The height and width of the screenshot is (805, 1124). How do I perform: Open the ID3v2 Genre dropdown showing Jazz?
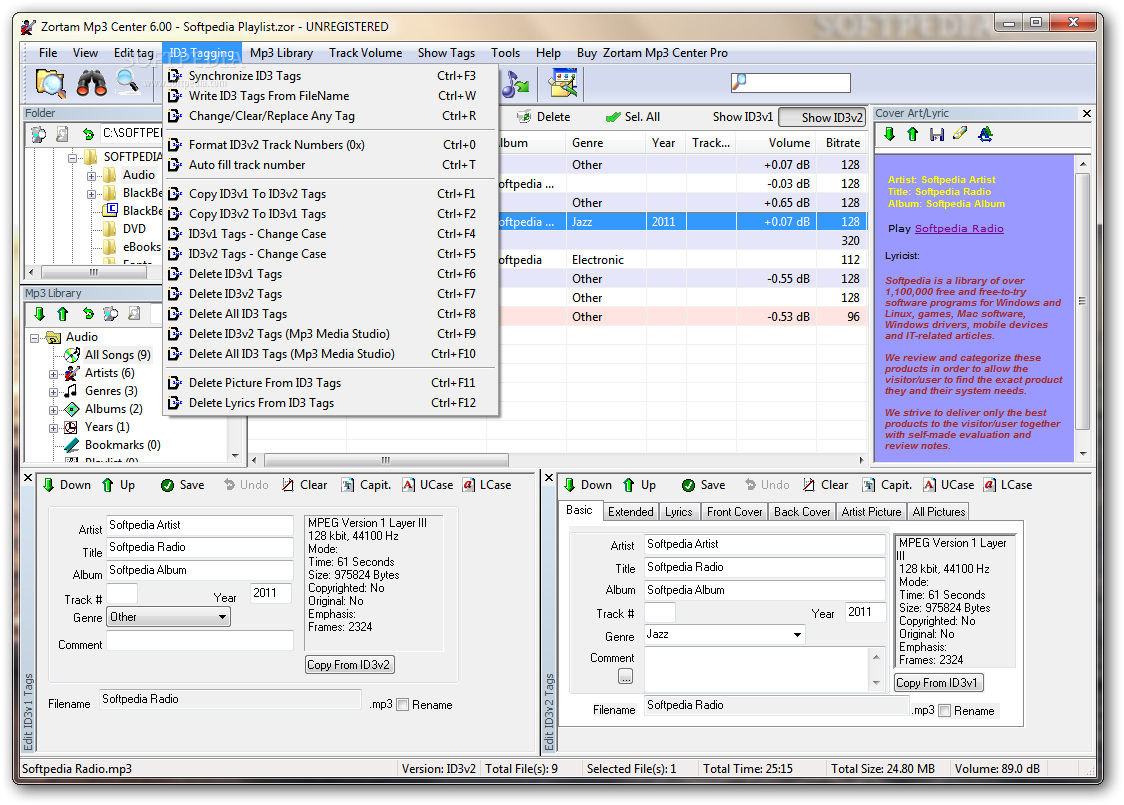coord(724,634)
